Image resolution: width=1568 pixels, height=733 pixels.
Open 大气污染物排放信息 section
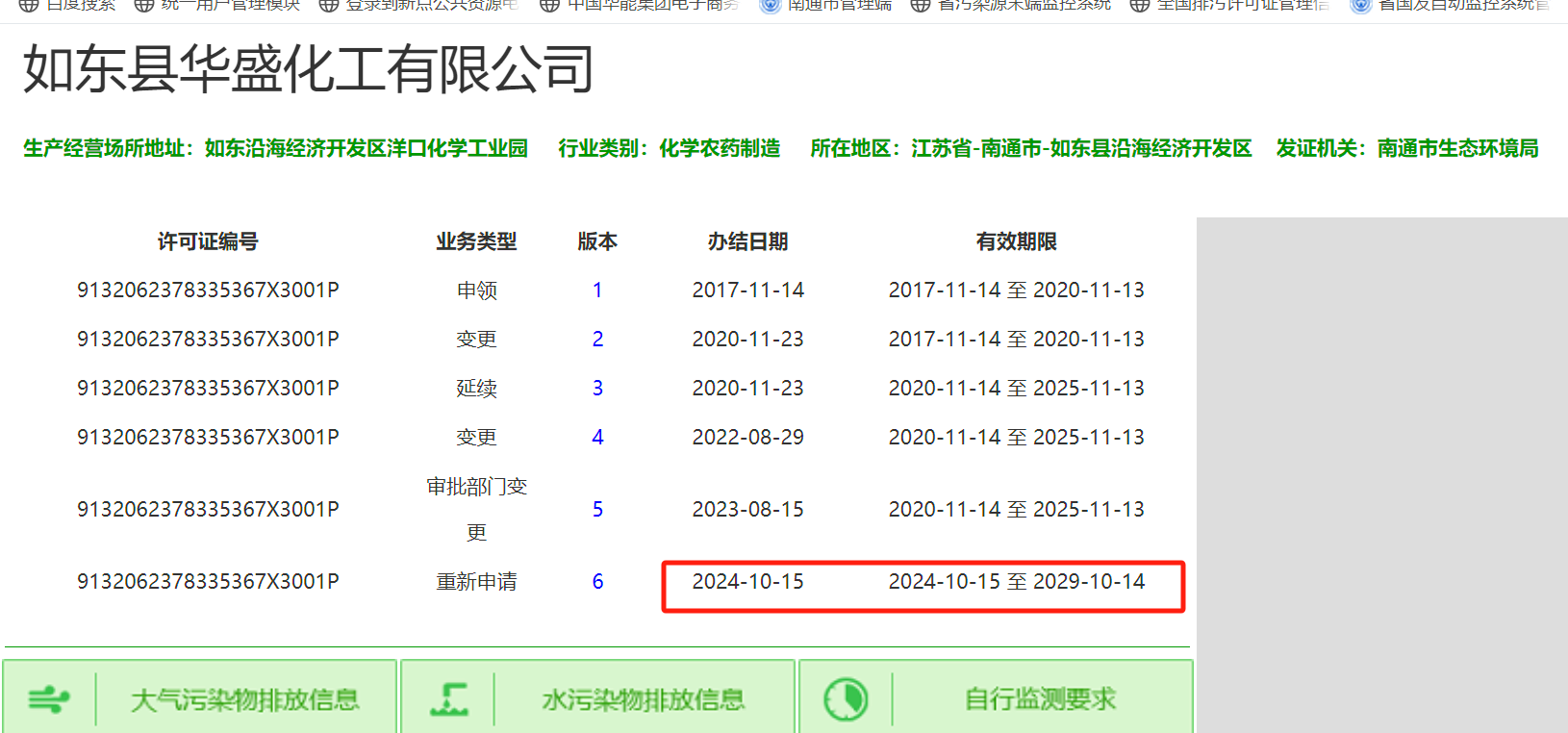[x=200, y=698]
